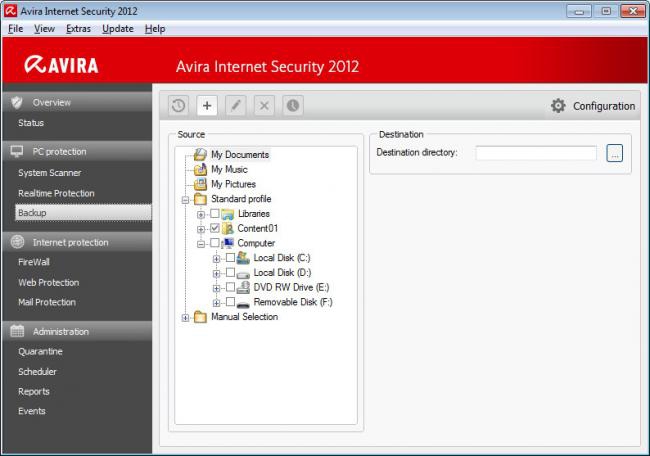
Task: Click the Local Disk (D:) drive icon
Action: coord(243,274)
